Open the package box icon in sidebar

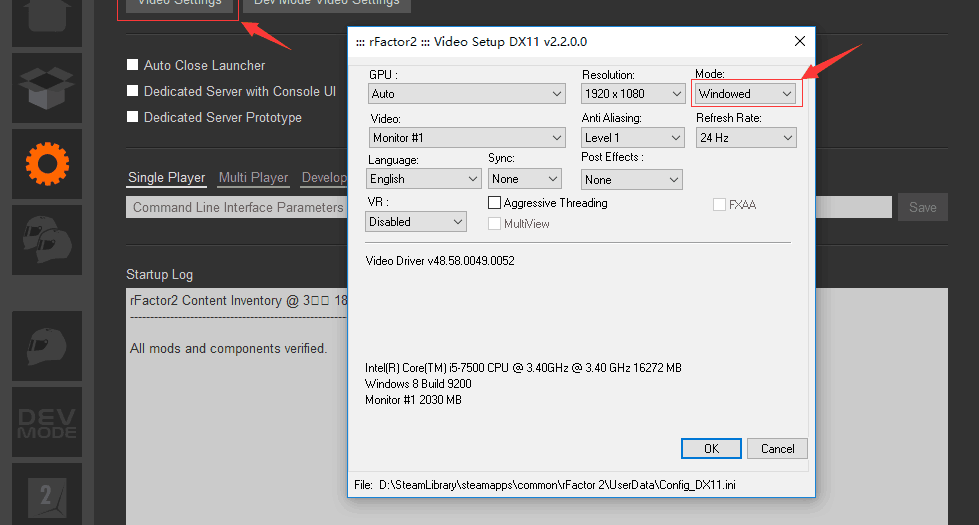point(47,88)
